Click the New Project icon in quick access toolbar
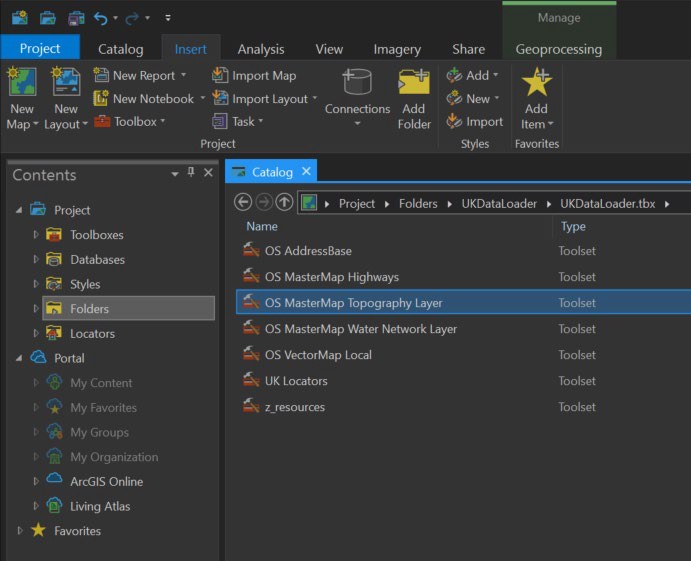 (20, 18)
